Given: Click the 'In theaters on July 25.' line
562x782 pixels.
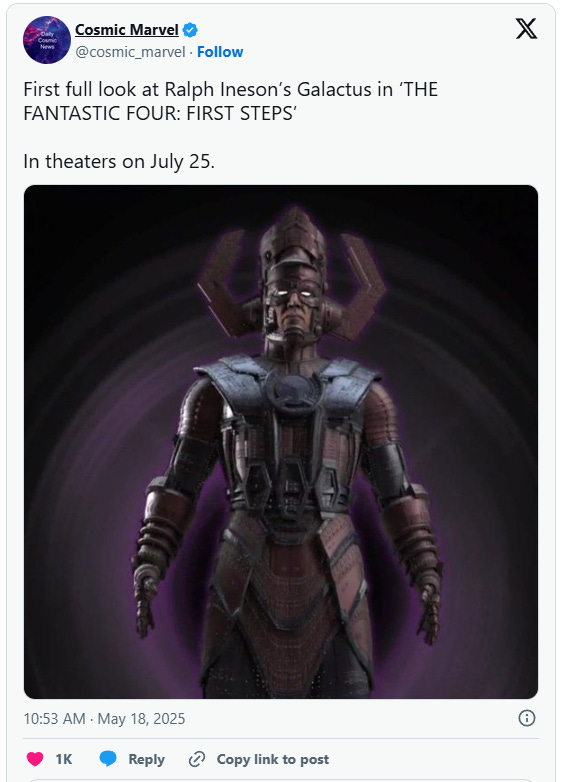Looking at the screenshot, I should (x=119, y=162).
